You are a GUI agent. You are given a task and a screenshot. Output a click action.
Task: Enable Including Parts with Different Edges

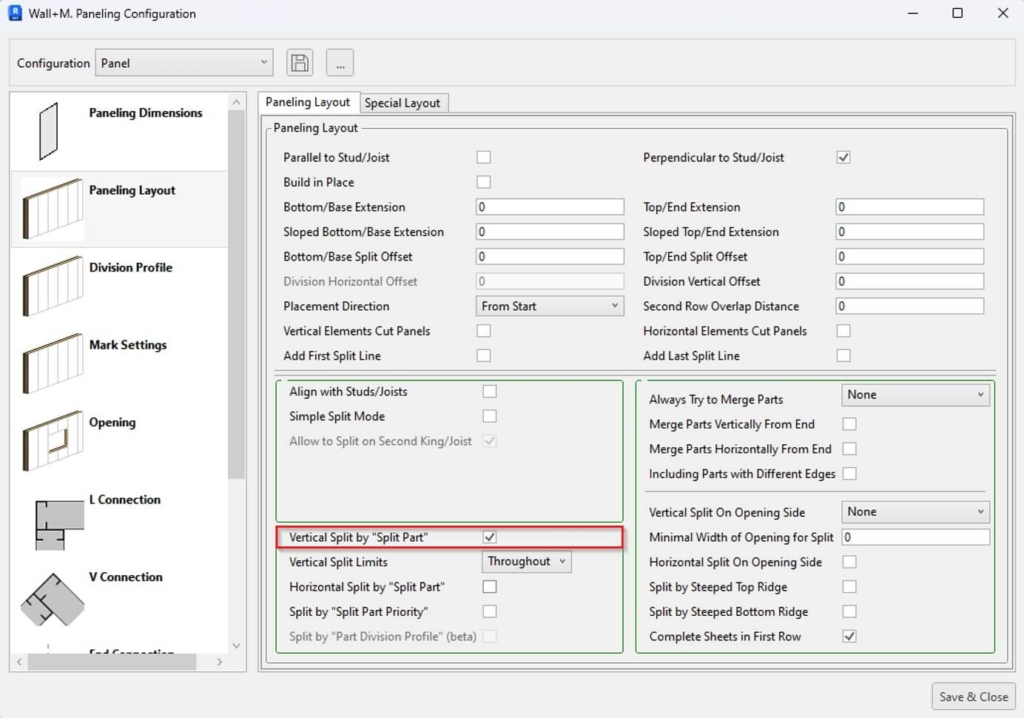(849, 474)
